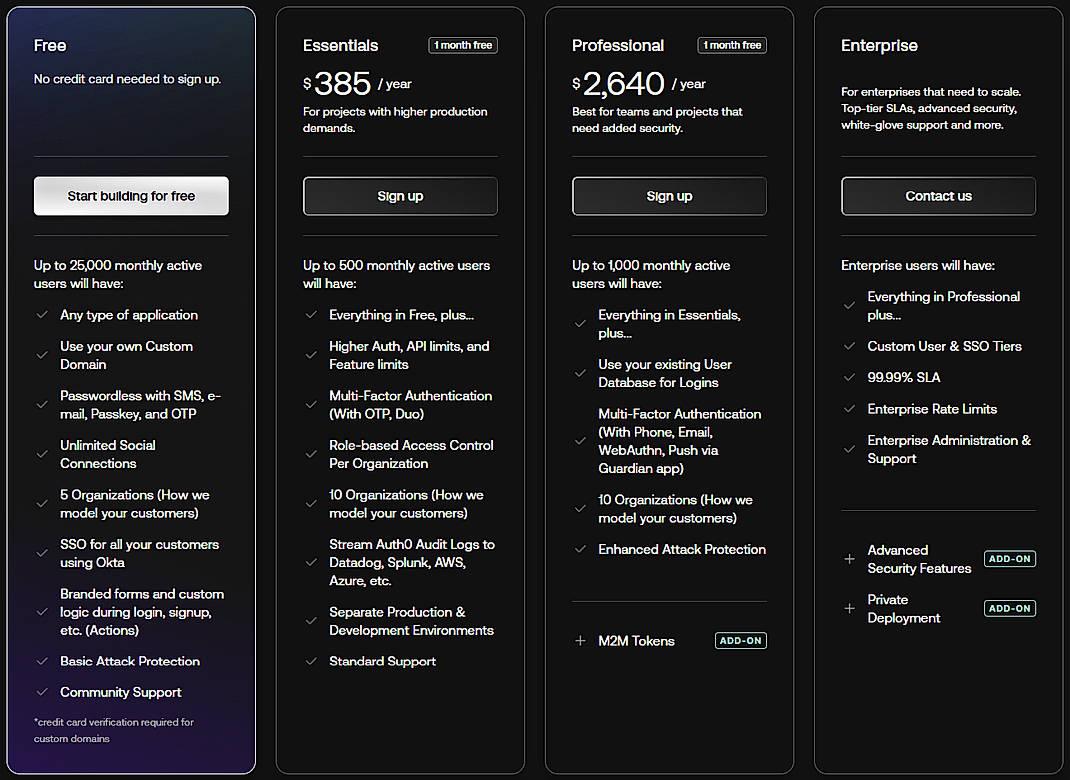Viewport: 1070px width, 780px height.
Task: Click 'Standard Support' feature text
Action: 382,661
